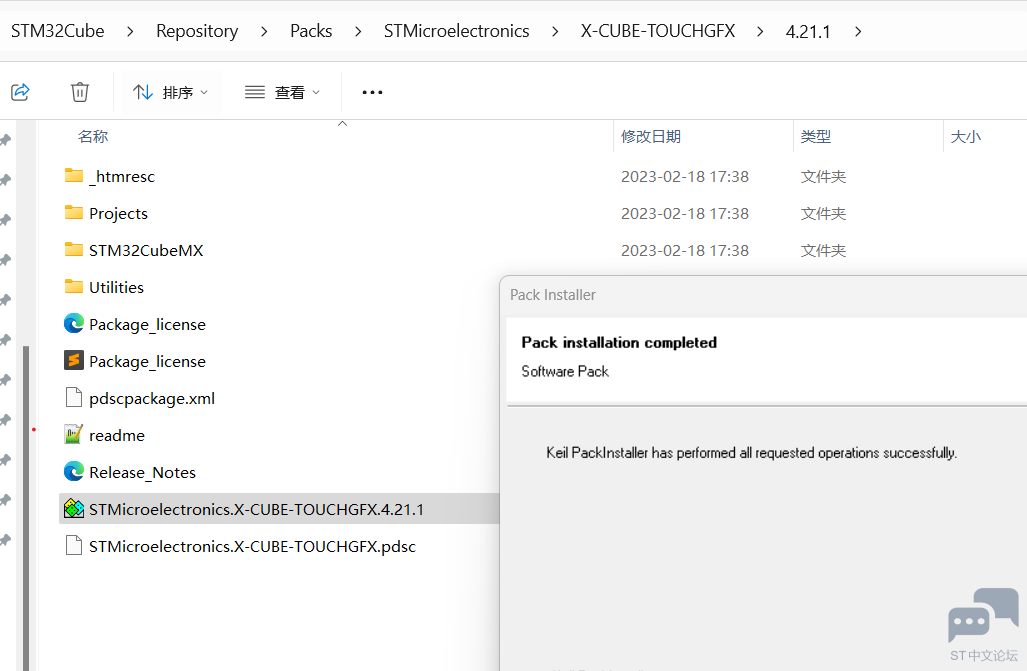This screenshot has width=1027, height=671.
Task: Select the STM32CubeMX folder icon
Action: point(74,250)
